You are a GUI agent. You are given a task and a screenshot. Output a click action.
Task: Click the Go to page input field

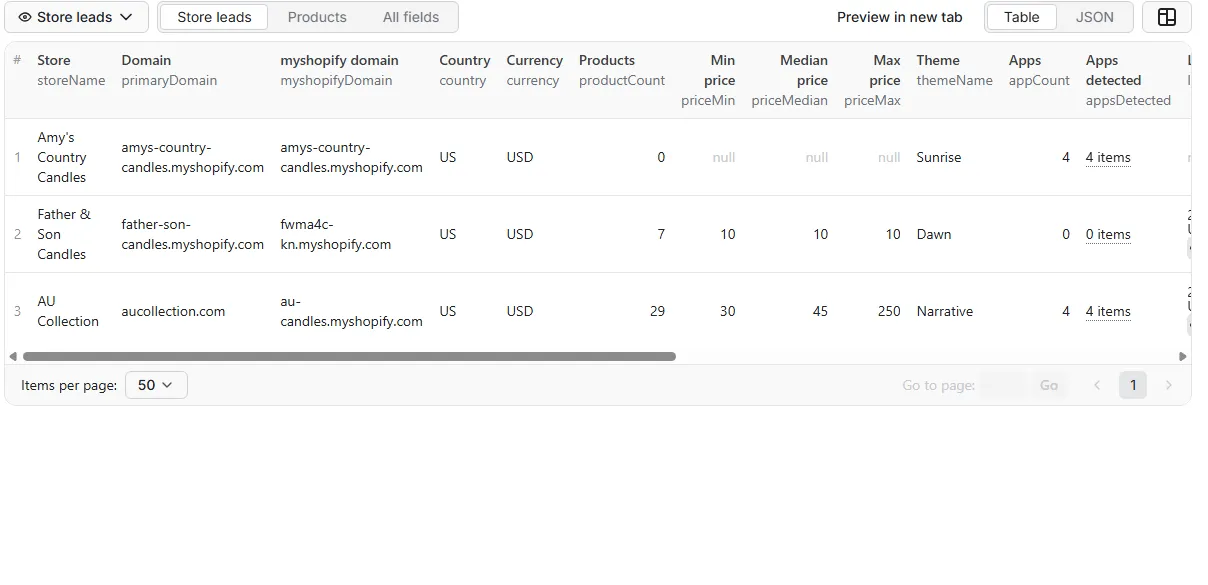1003,385
